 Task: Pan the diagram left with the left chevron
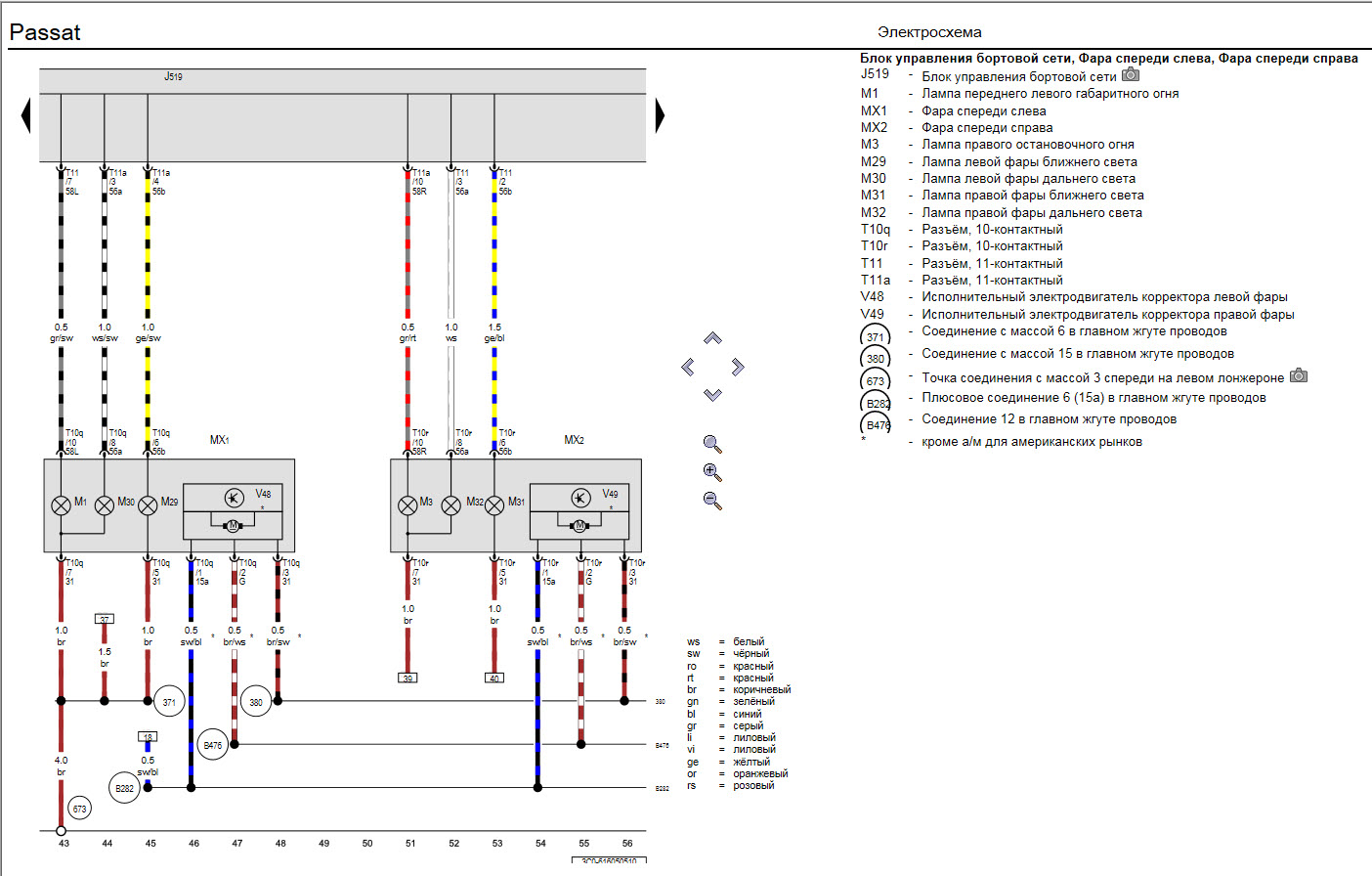(688, 367)
